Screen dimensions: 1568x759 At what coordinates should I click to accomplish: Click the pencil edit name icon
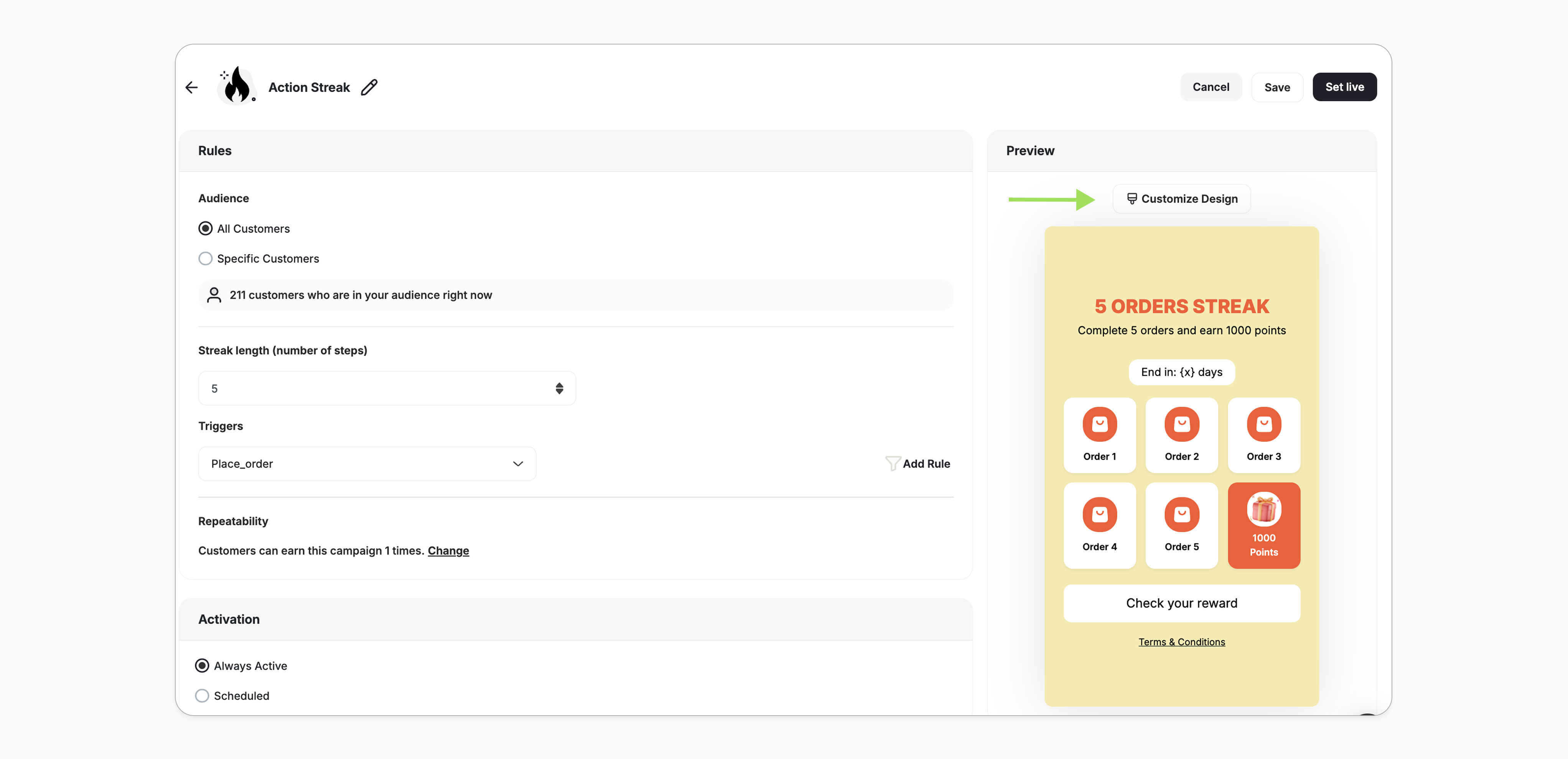(x=369, y=87)
